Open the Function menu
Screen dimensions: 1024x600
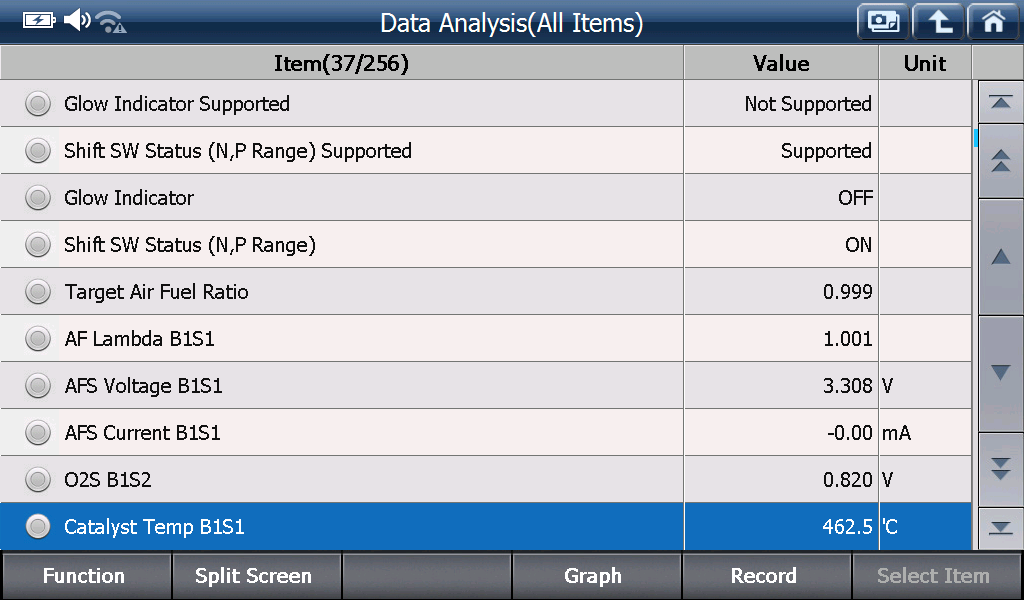pos(86,576)
